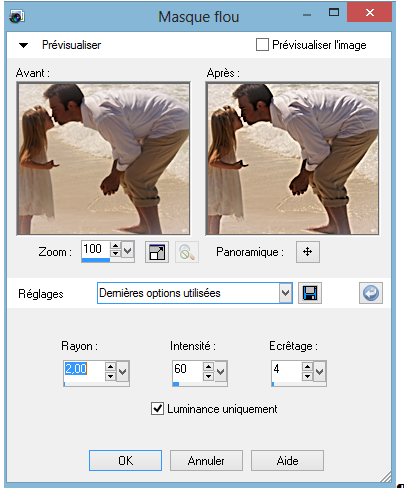The image size is (404, 488).
Task: Decrease Intensité value with down arrow
Action: pos(208,376)
